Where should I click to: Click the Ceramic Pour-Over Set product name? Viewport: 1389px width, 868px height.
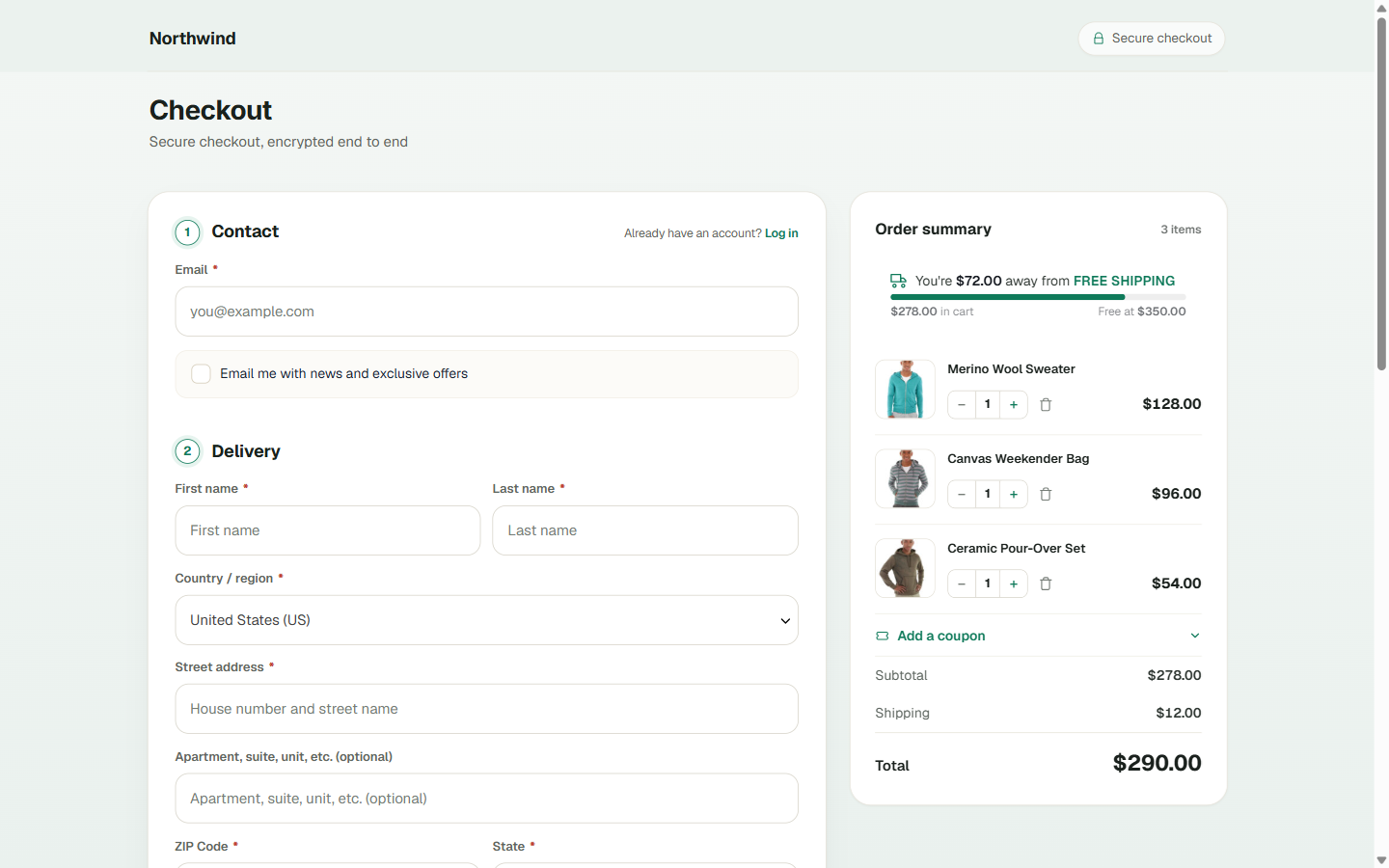coord(1017,549)
